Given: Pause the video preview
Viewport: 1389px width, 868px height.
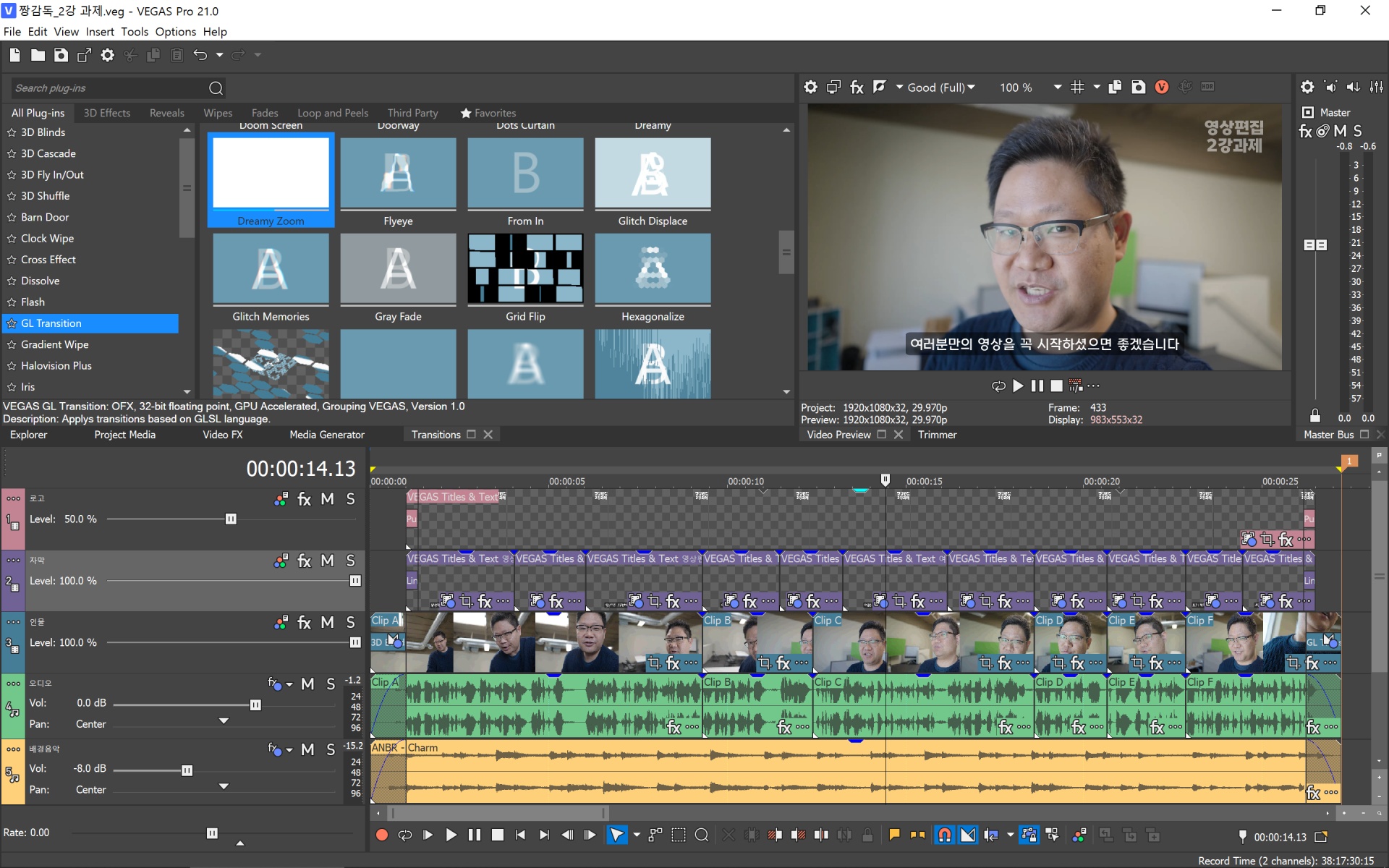Looking at the screenshot, I should coord(1037,386).
